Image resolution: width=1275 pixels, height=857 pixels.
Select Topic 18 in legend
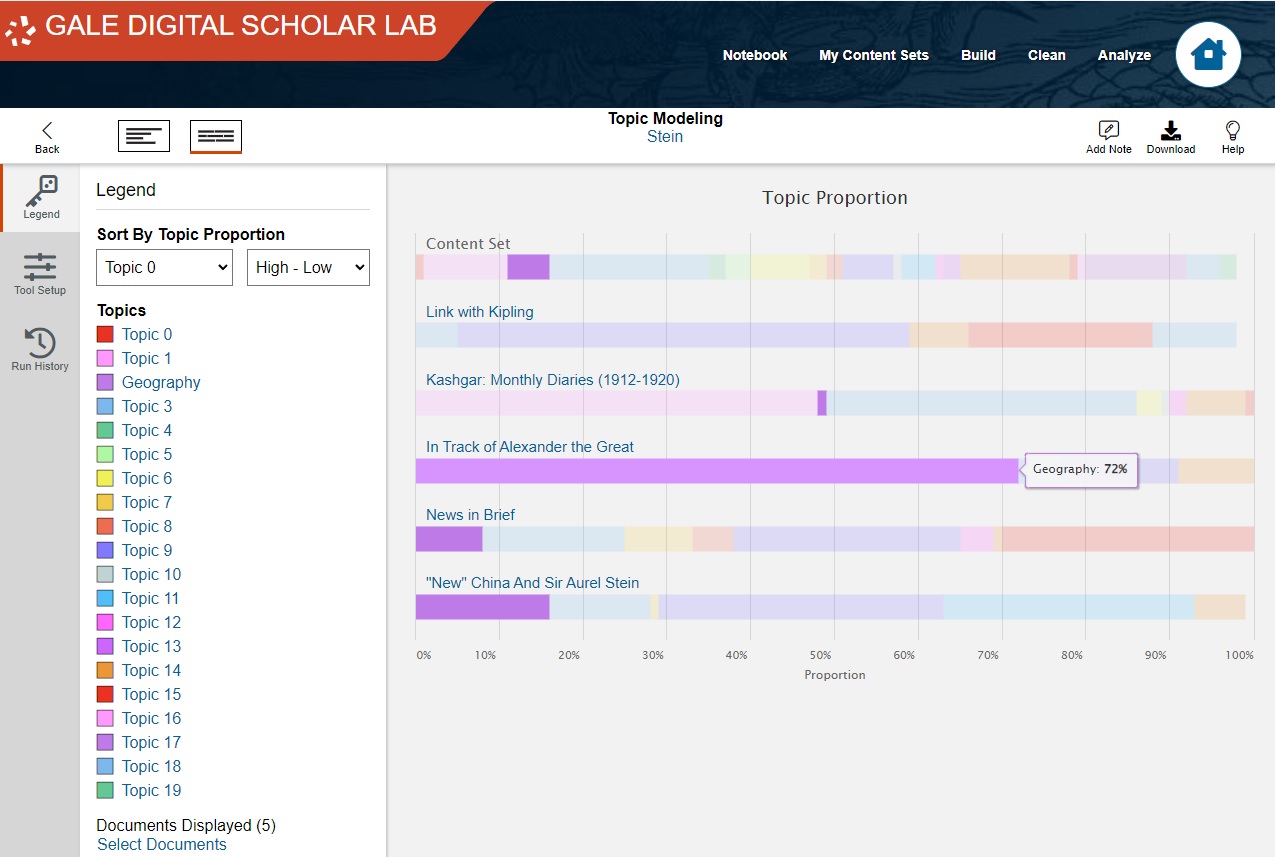152,766
